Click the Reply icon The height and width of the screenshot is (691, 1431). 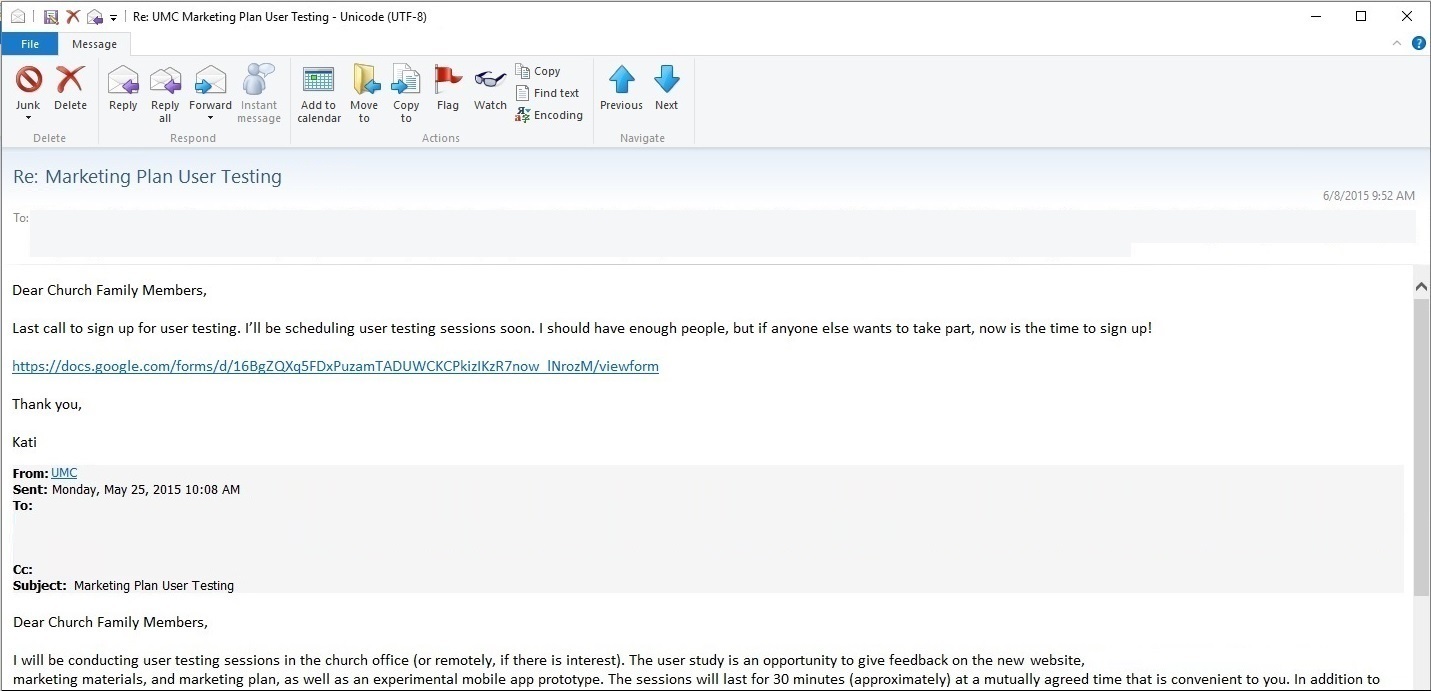coord(123,81)
